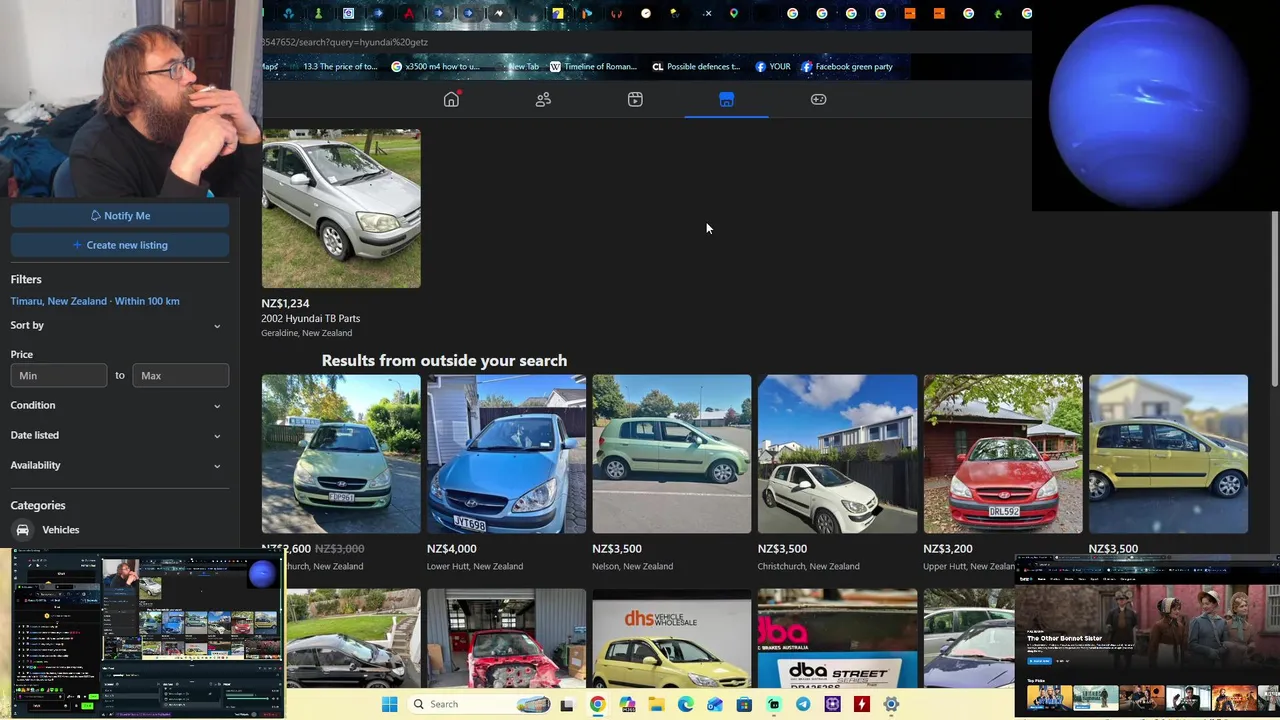
Task: Click the Windows taskbar Search box
Action: coord(481,704)
